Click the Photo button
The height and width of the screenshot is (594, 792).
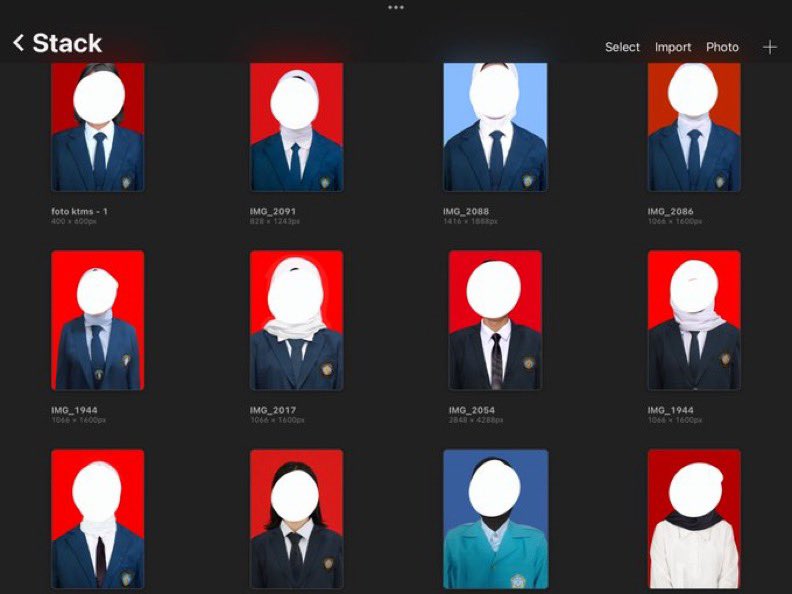(x=722, y=47)
